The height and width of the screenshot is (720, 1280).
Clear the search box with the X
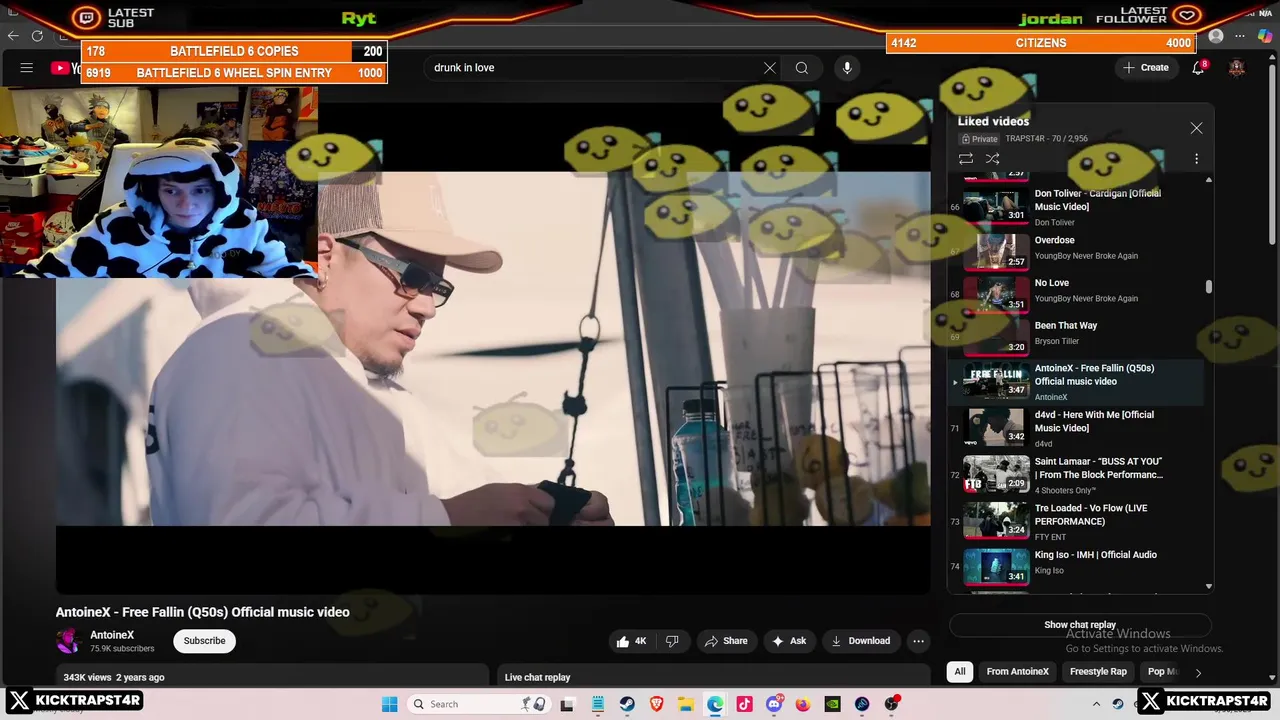769,68
